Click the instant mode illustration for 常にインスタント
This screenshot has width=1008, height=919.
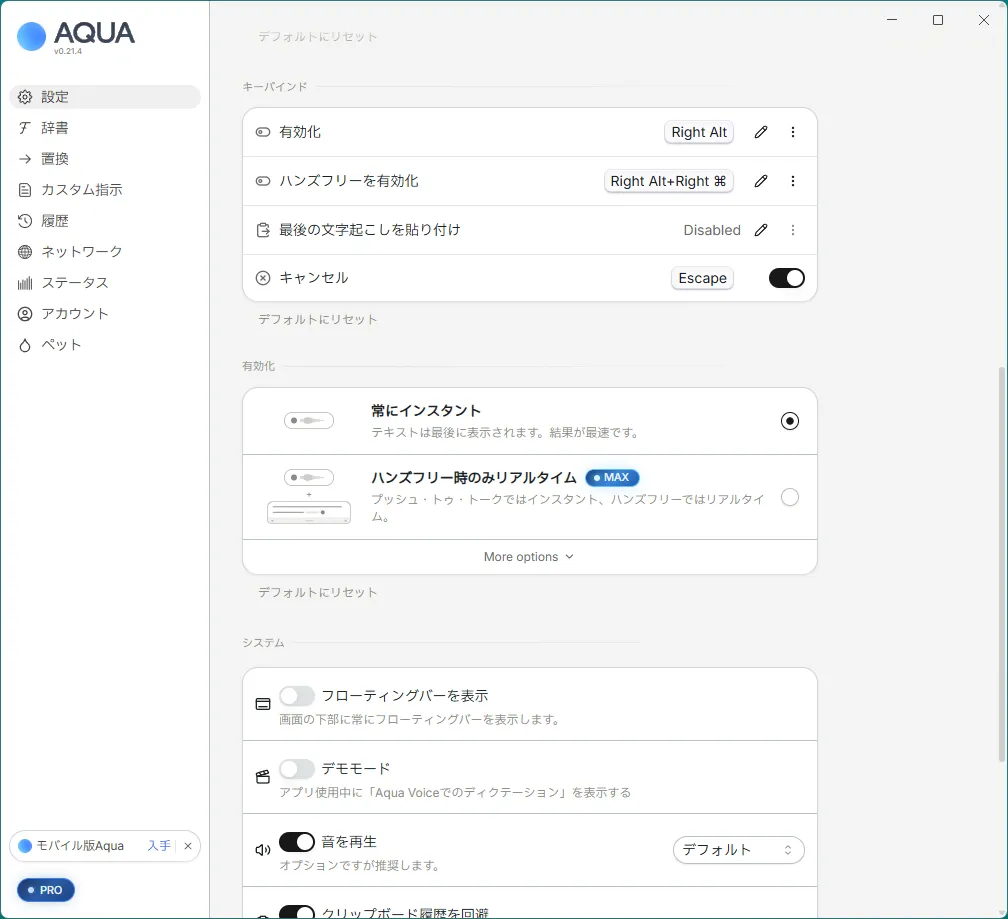coord(309,421)
